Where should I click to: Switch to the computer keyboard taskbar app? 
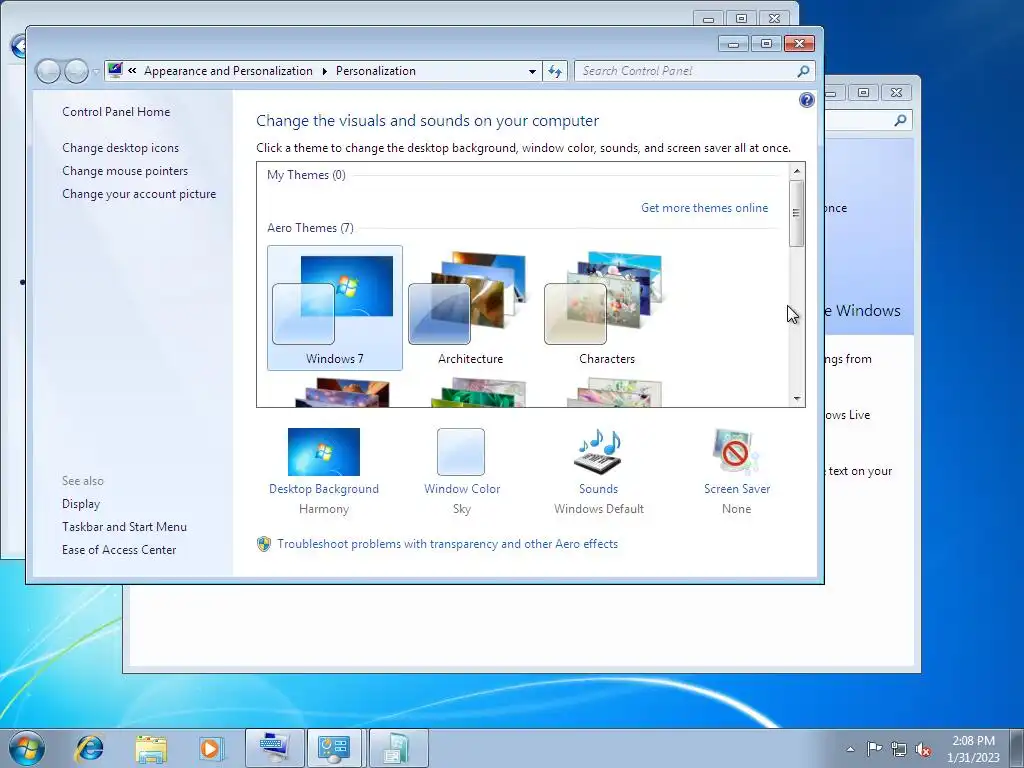pyautogui.click(x=274, y=748)
